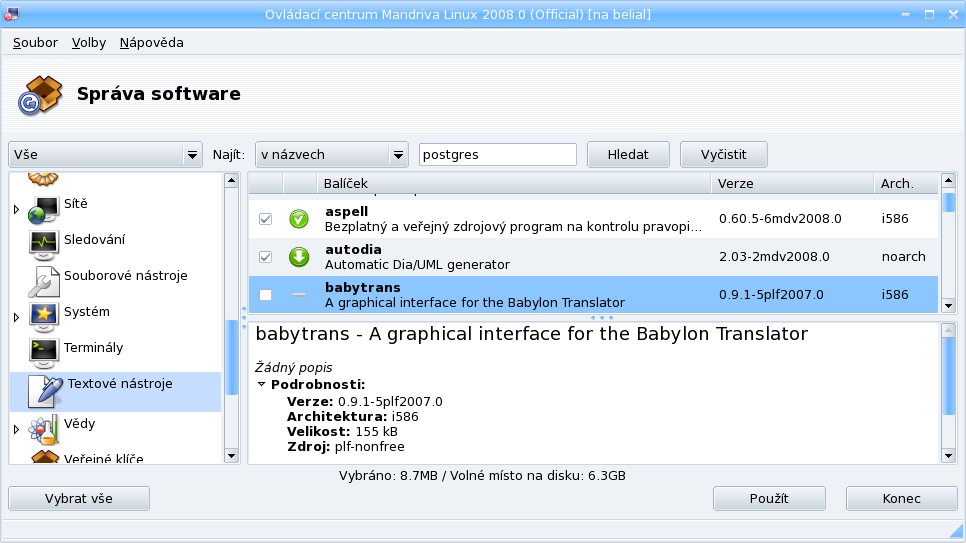This screenshot has height=543, width=966.
Task: Expand the Sítě tree category
Action: pyautogui.click(x=17, y=210)
